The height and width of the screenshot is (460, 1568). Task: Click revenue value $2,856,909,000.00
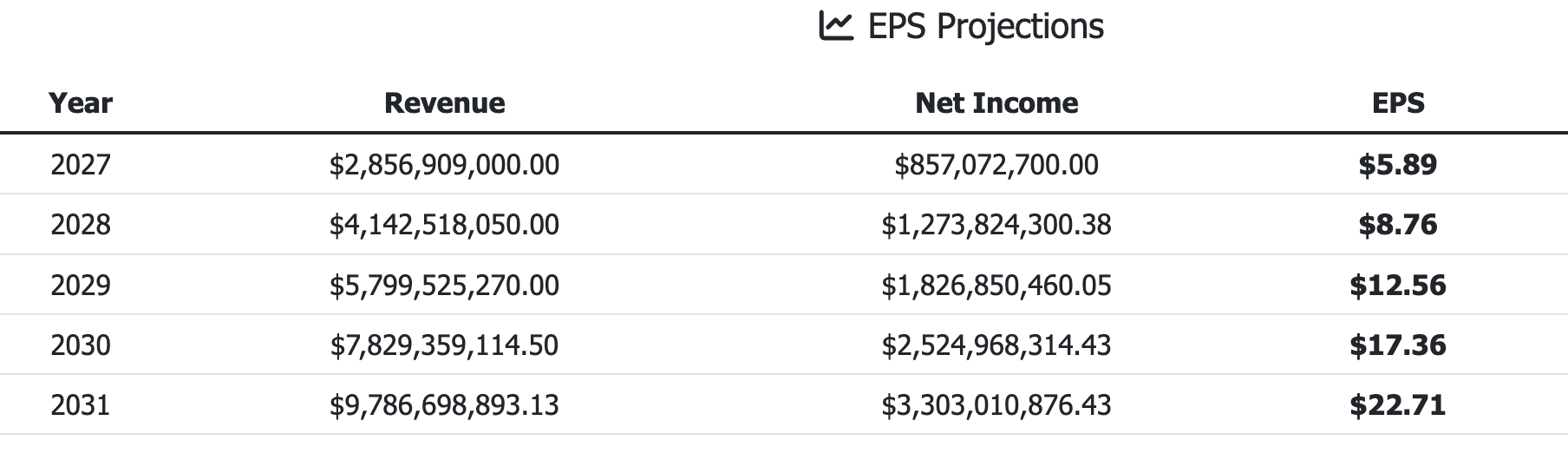coord(444,164)
